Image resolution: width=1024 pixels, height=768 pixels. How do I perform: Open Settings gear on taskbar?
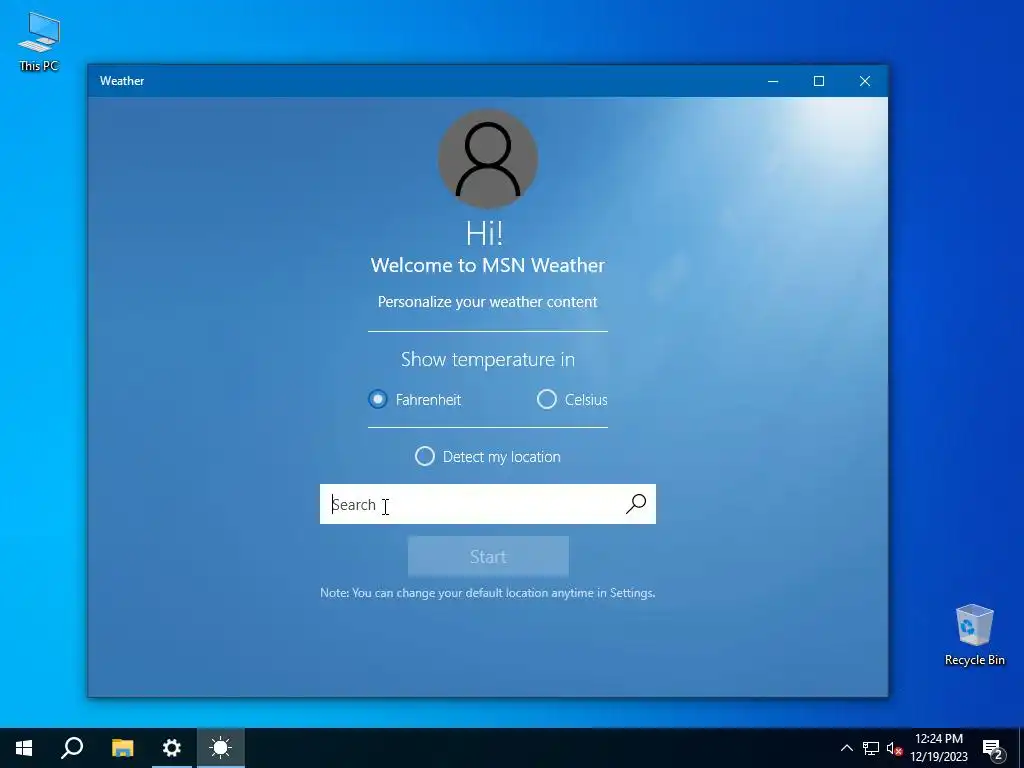pos(171,748)
